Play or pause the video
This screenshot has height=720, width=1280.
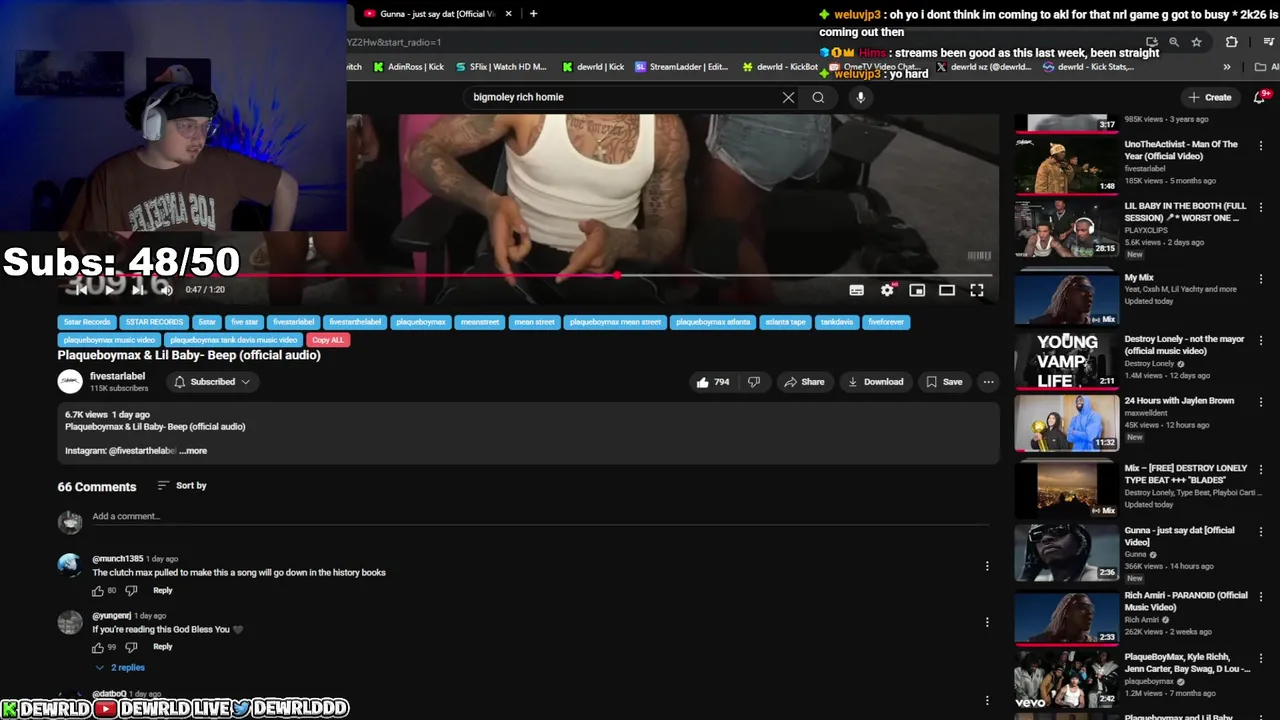(109, 290)
